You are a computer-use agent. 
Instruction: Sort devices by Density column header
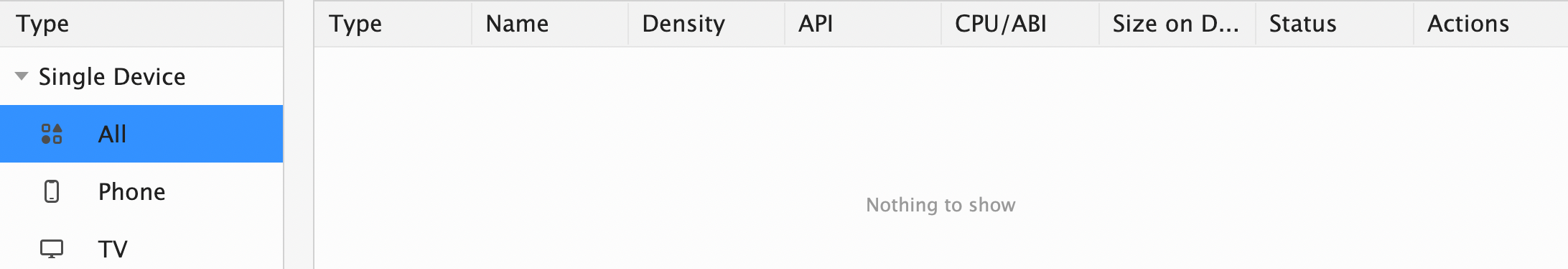coord(706,24)
